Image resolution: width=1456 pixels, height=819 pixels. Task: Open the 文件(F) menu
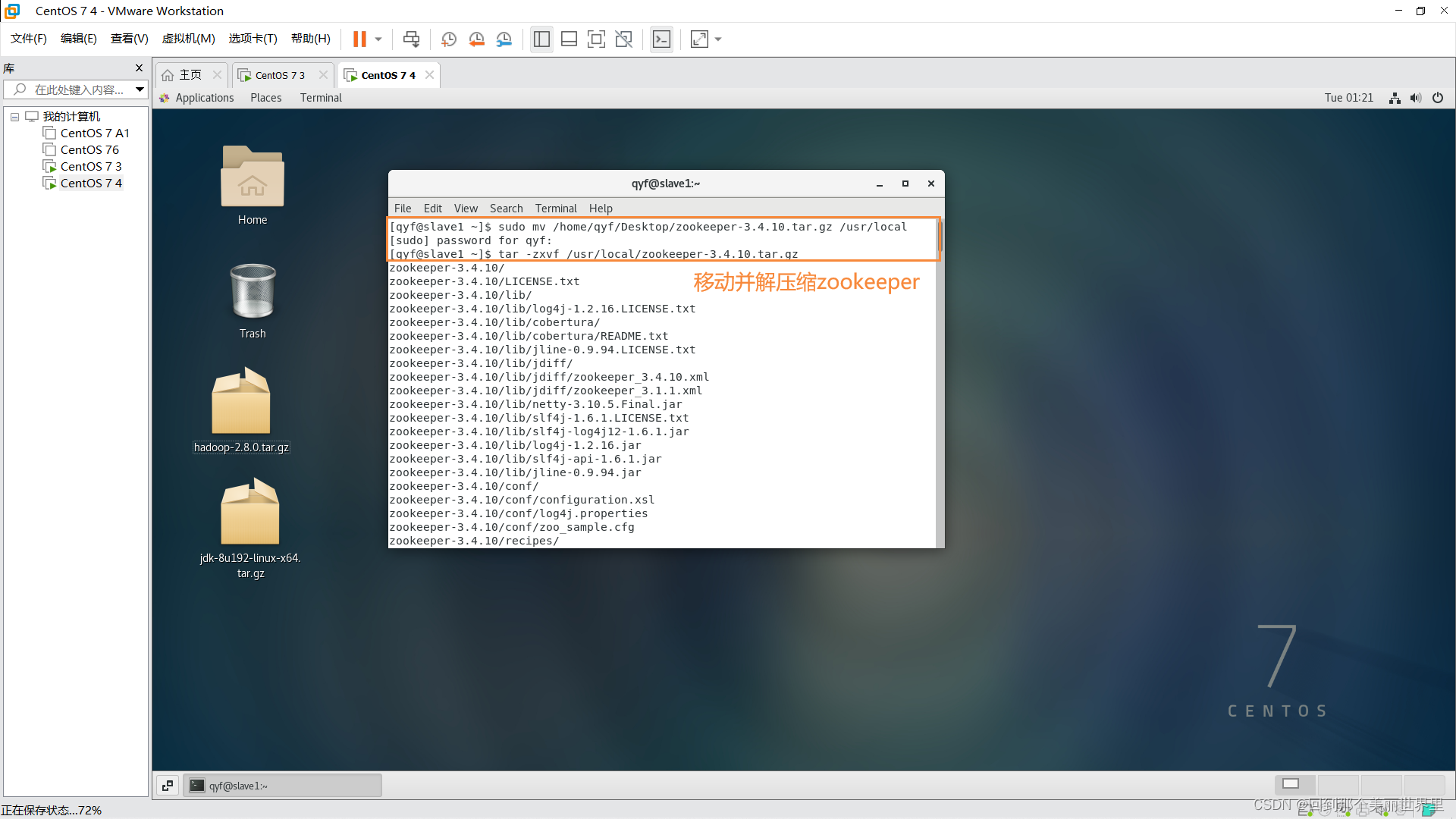point(29,39)
